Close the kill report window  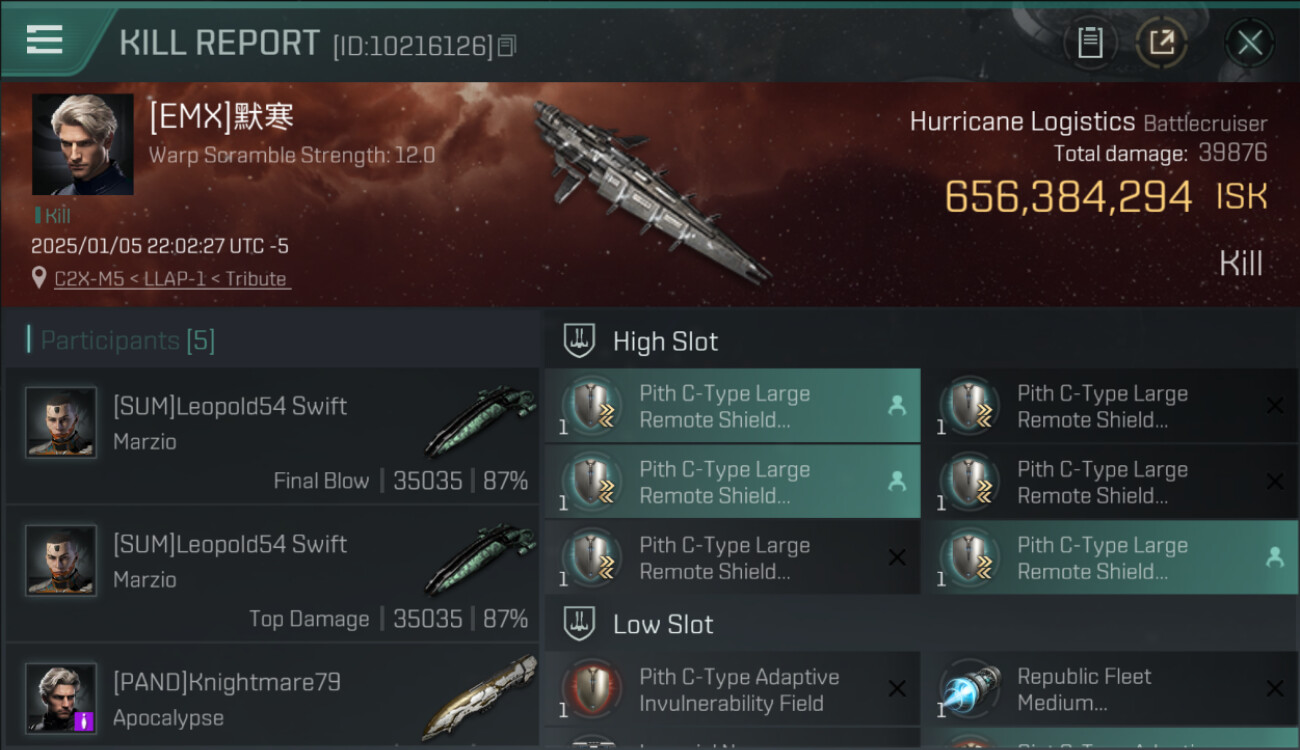pos(1250,43)
